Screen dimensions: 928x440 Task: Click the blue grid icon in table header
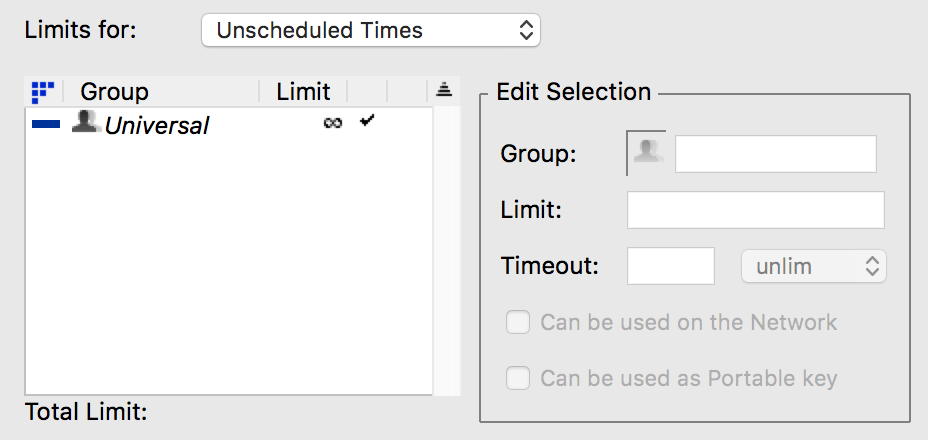point(42,92)
